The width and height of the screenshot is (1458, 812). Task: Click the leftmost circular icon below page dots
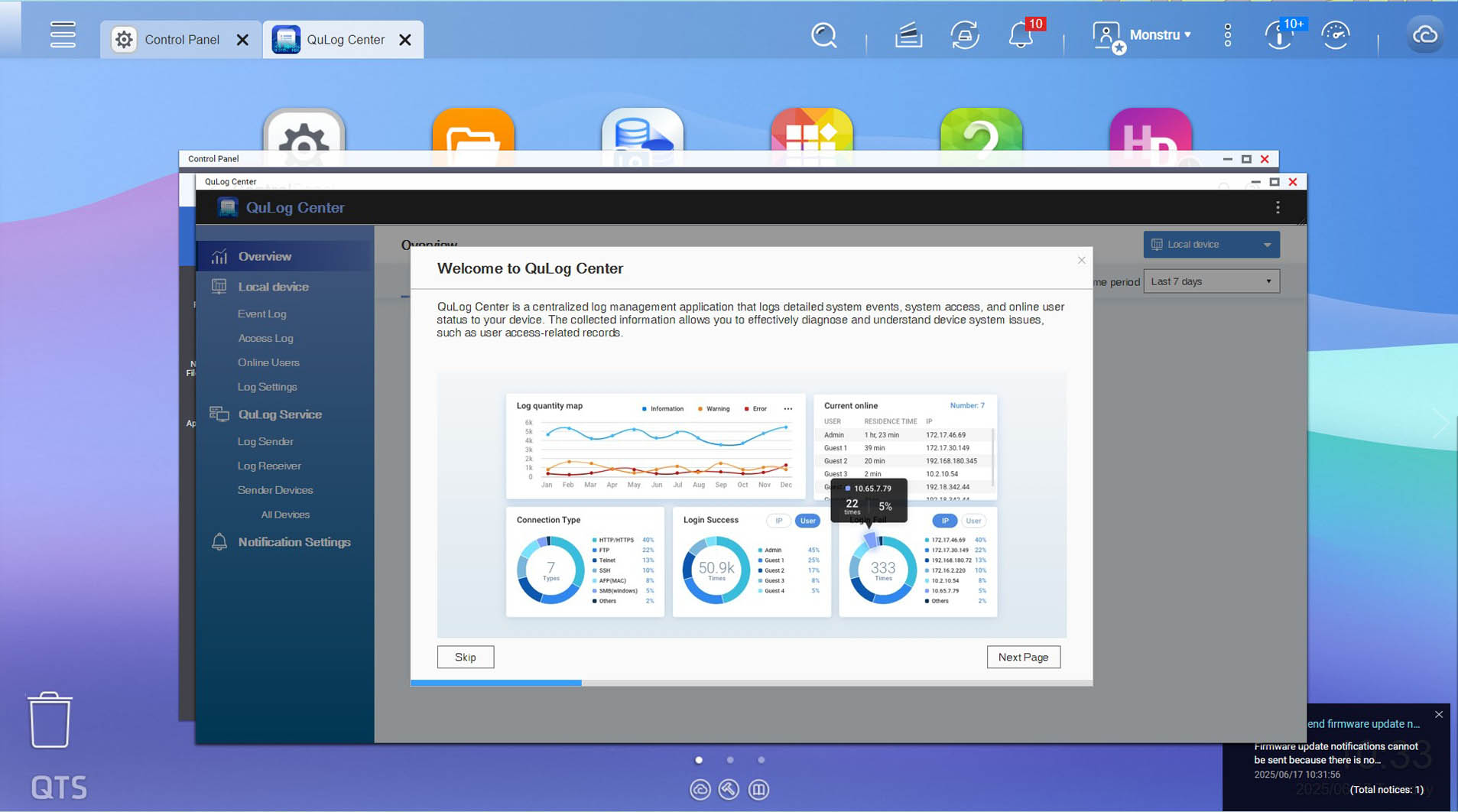700,789
